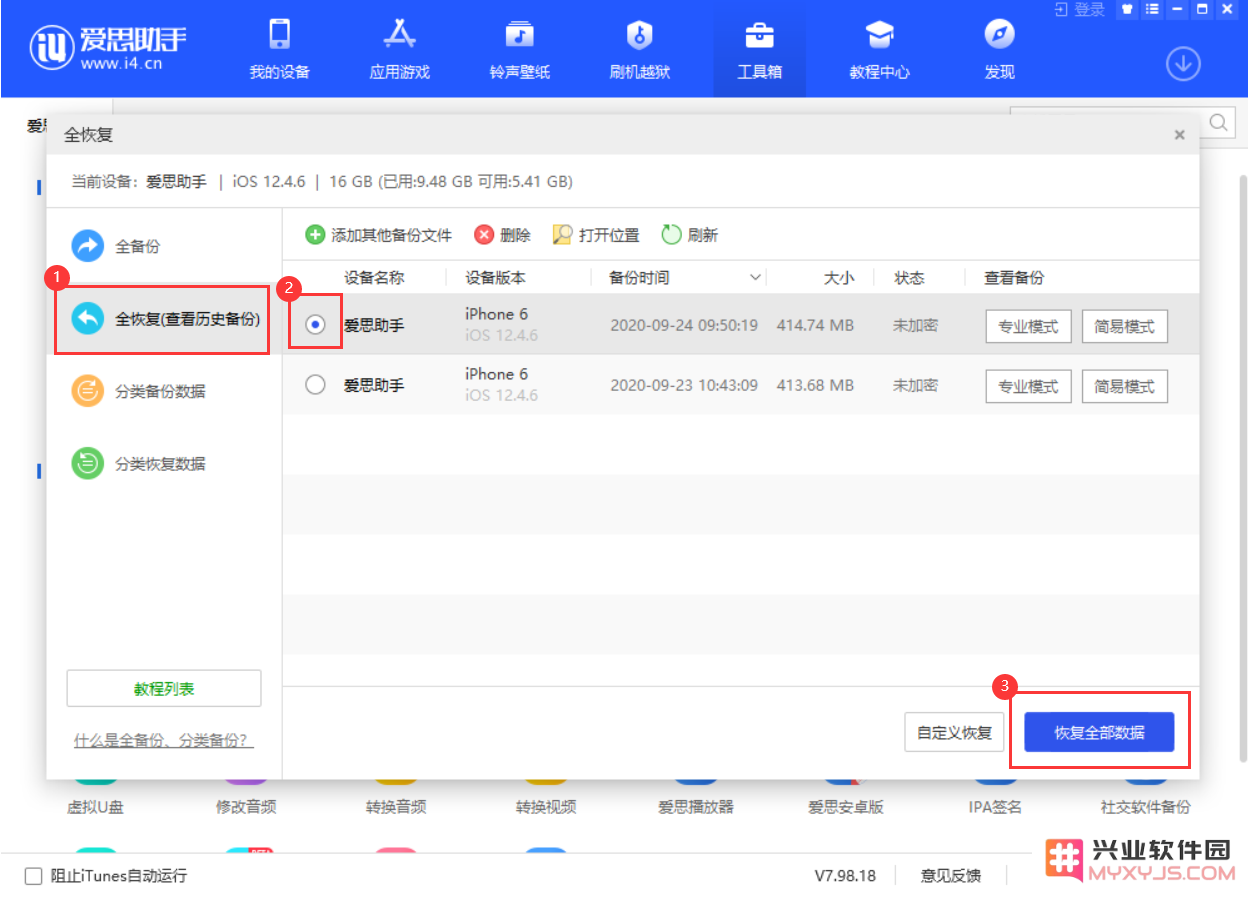Click 专业模式 for the 09:50:19 backup
The width and height of the screenshot is (1248, 897).
(x=1028, y=326)
